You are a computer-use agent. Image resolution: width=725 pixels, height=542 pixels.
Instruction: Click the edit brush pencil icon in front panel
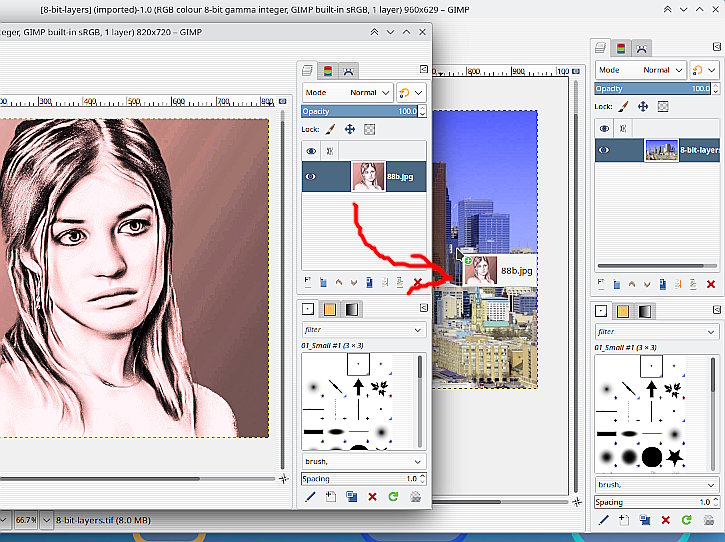310,496
